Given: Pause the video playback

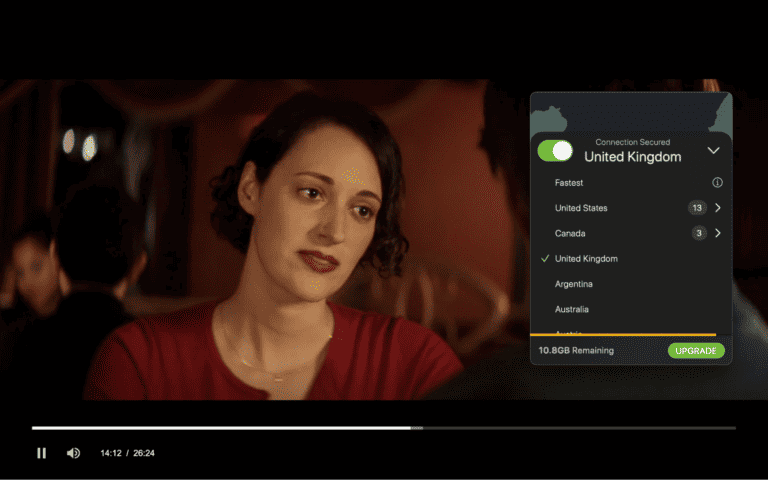Looking at the screenshot, I should [x=42, y=453].
